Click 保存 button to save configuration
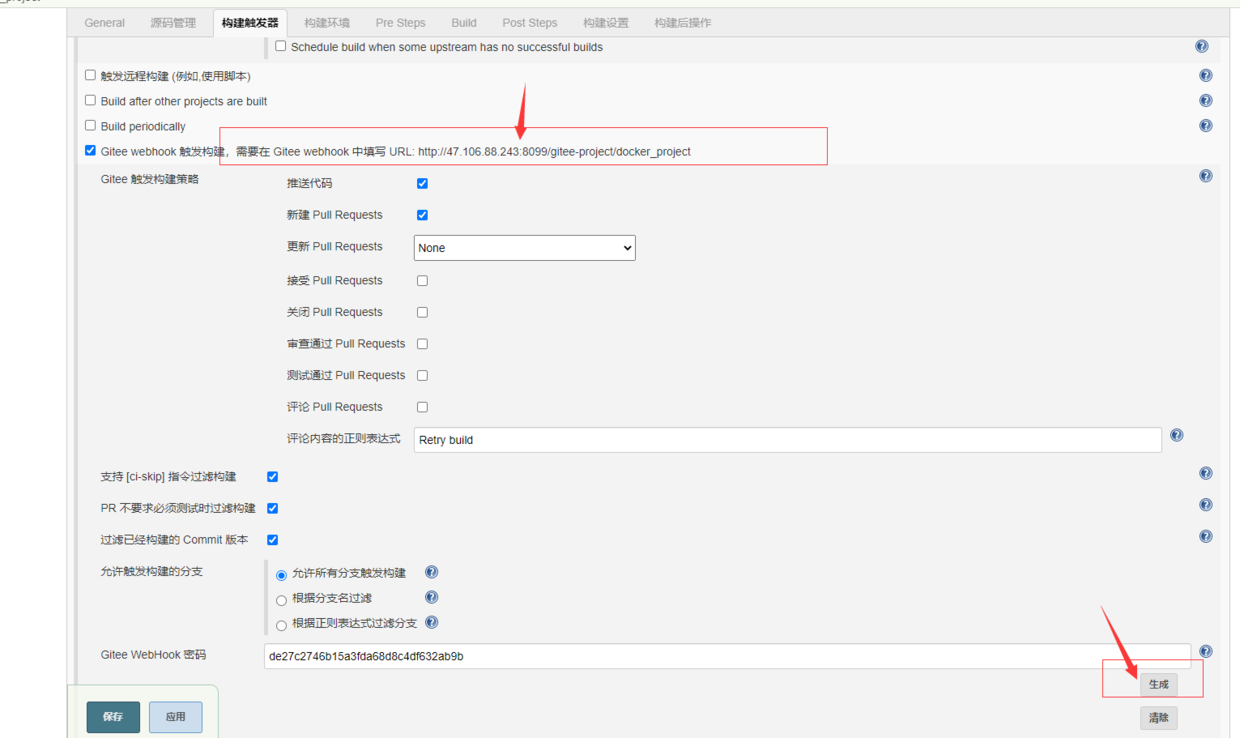Image resolution: width=1240 pixels, height=738 pixels. 113,717
